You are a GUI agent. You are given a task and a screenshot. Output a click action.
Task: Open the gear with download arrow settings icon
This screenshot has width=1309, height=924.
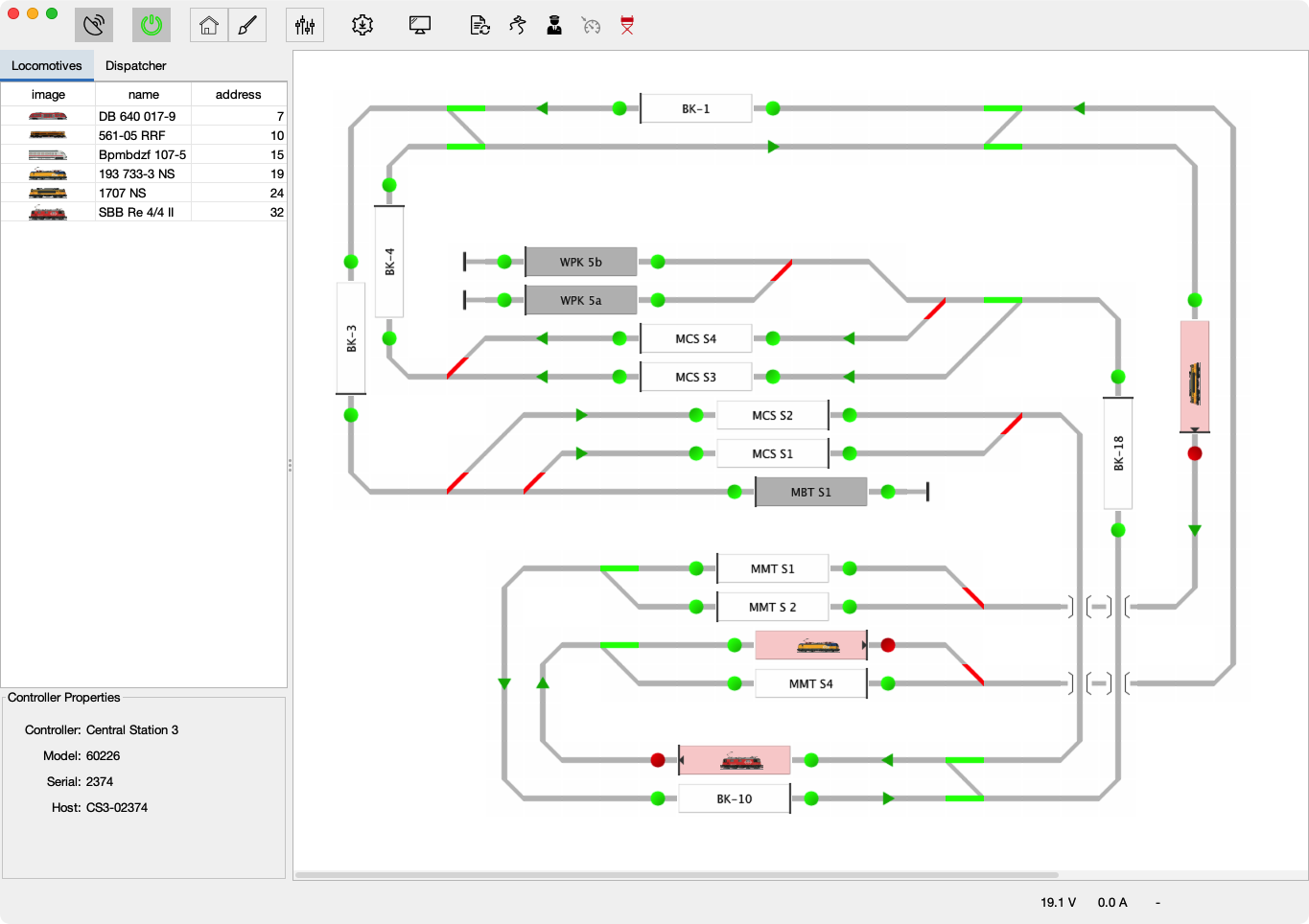[362, 25]
